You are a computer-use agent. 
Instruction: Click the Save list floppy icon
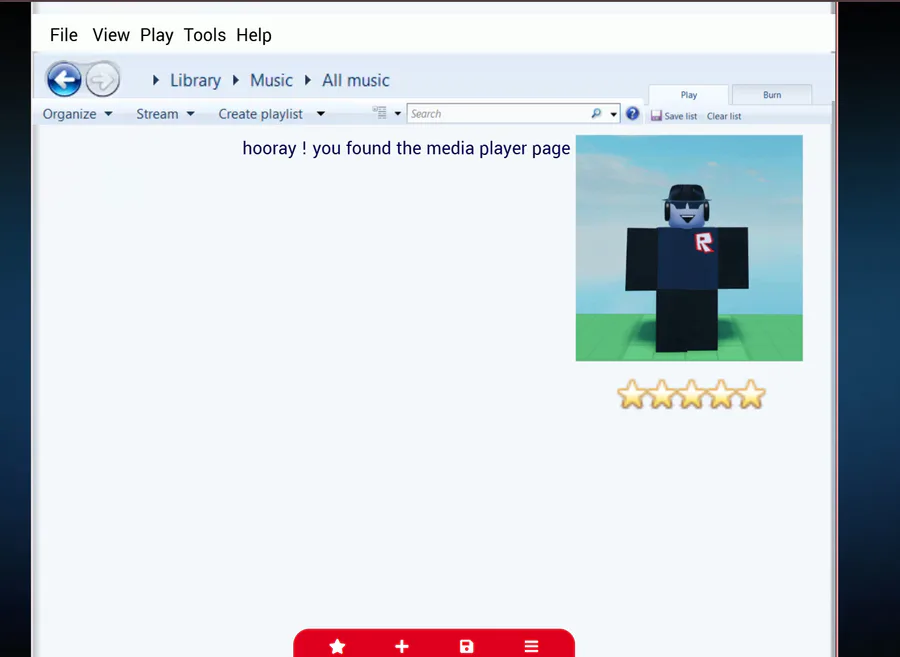(x=656, y=115)
